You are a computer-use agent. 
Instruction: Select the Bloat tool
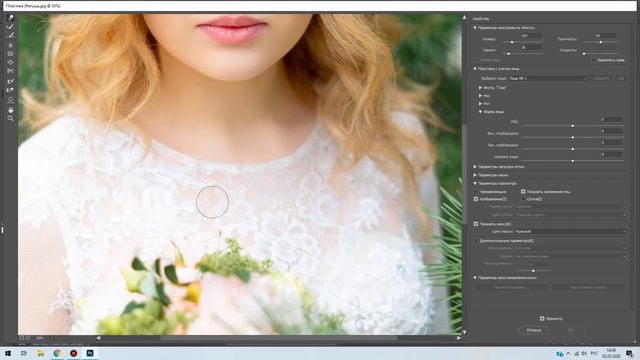pyautogui.click(x=11, y=62)
